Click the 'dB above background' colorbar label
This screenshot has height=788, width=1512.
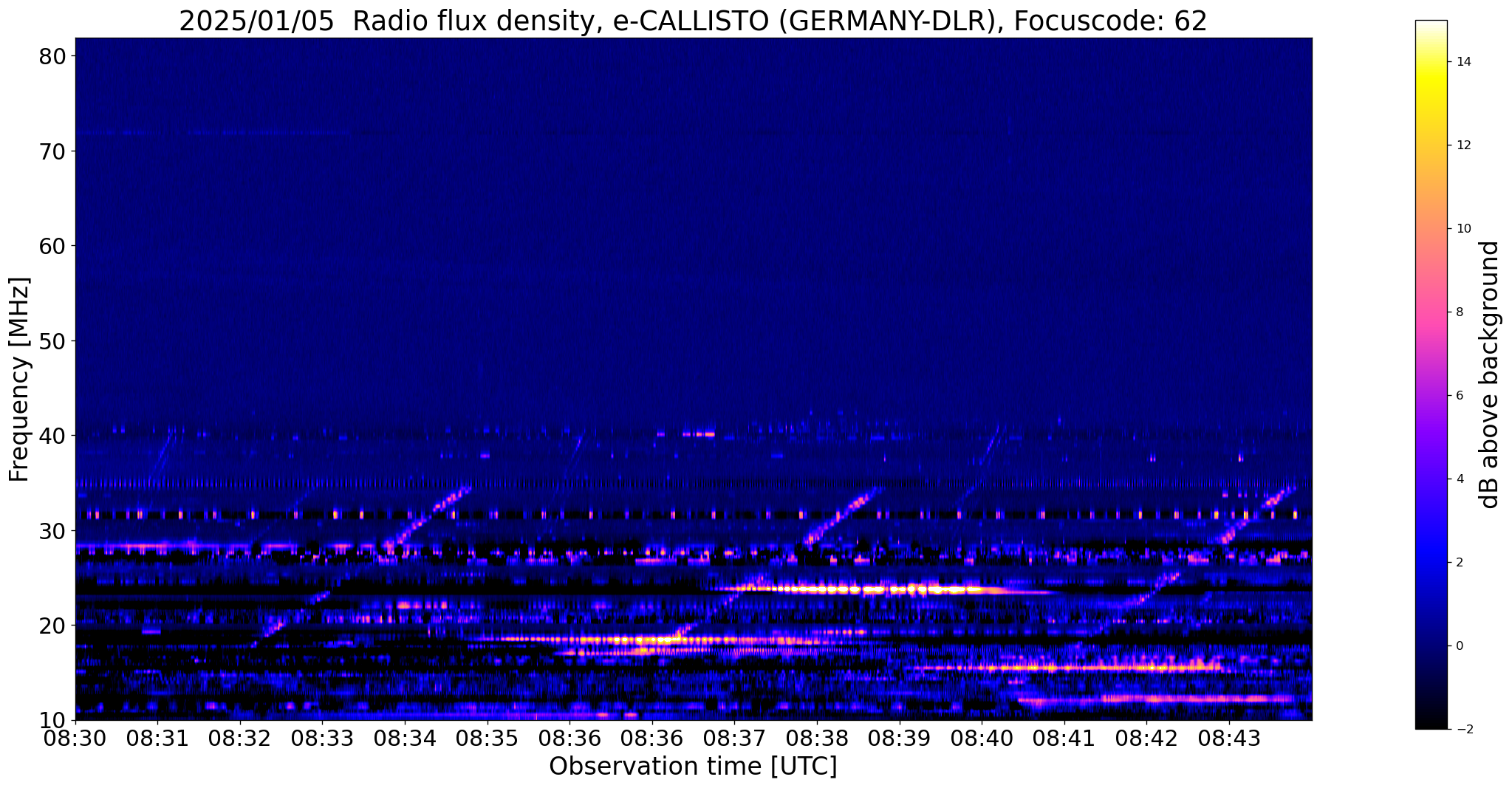click(1490, 374)
